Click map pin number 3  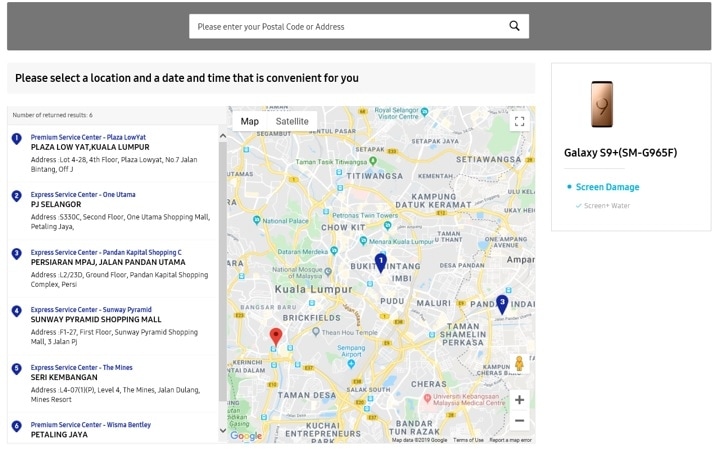(502, 304)
